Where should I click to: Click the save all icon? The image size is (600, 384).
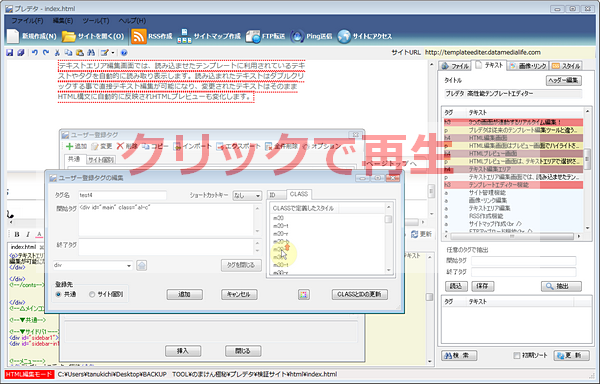pyautogui.click(x=21, y=53)
